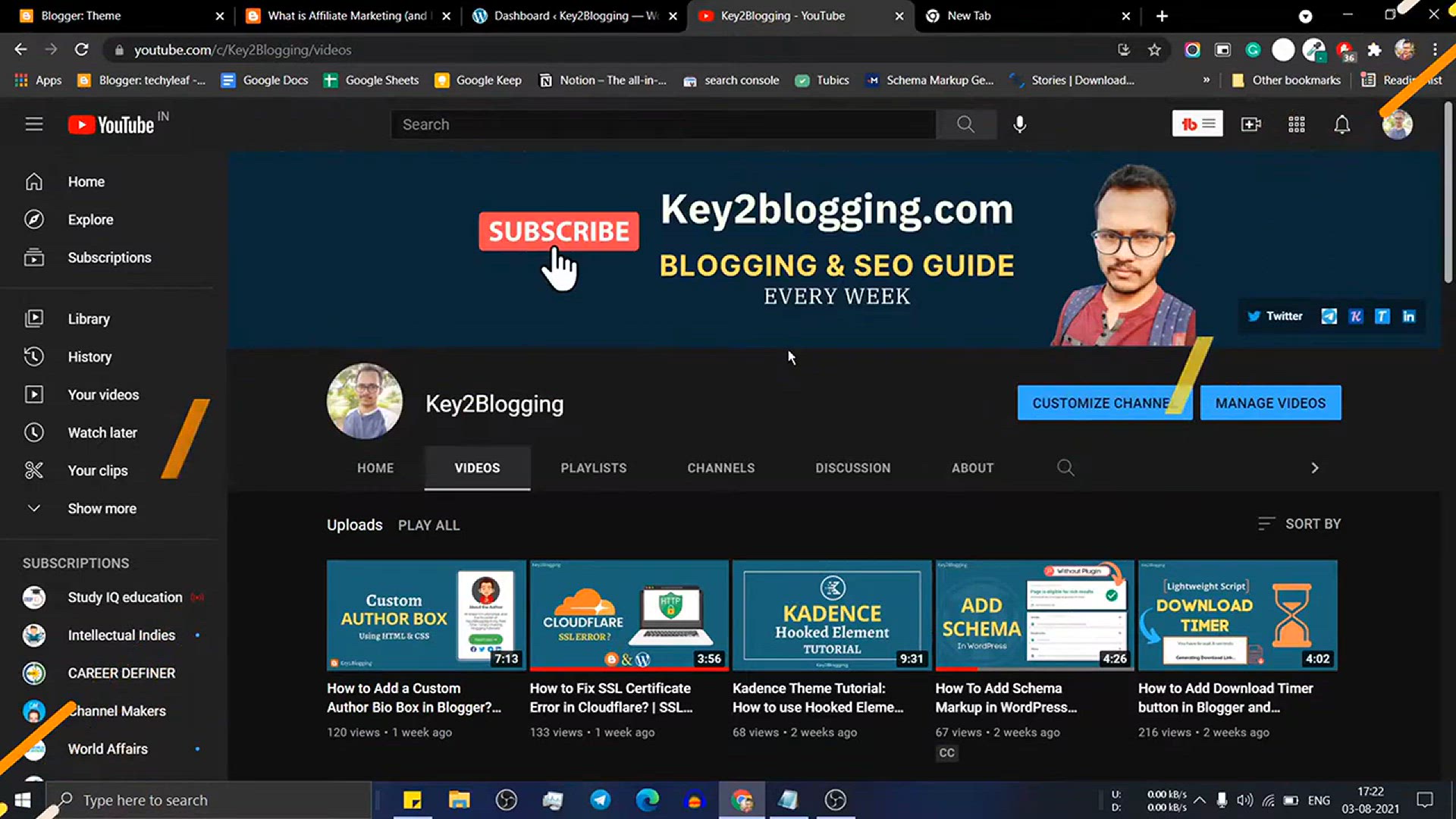This screenshot has height=819, width=1456.
Task: Select the Videos tab
Action: tap(477, 468)
